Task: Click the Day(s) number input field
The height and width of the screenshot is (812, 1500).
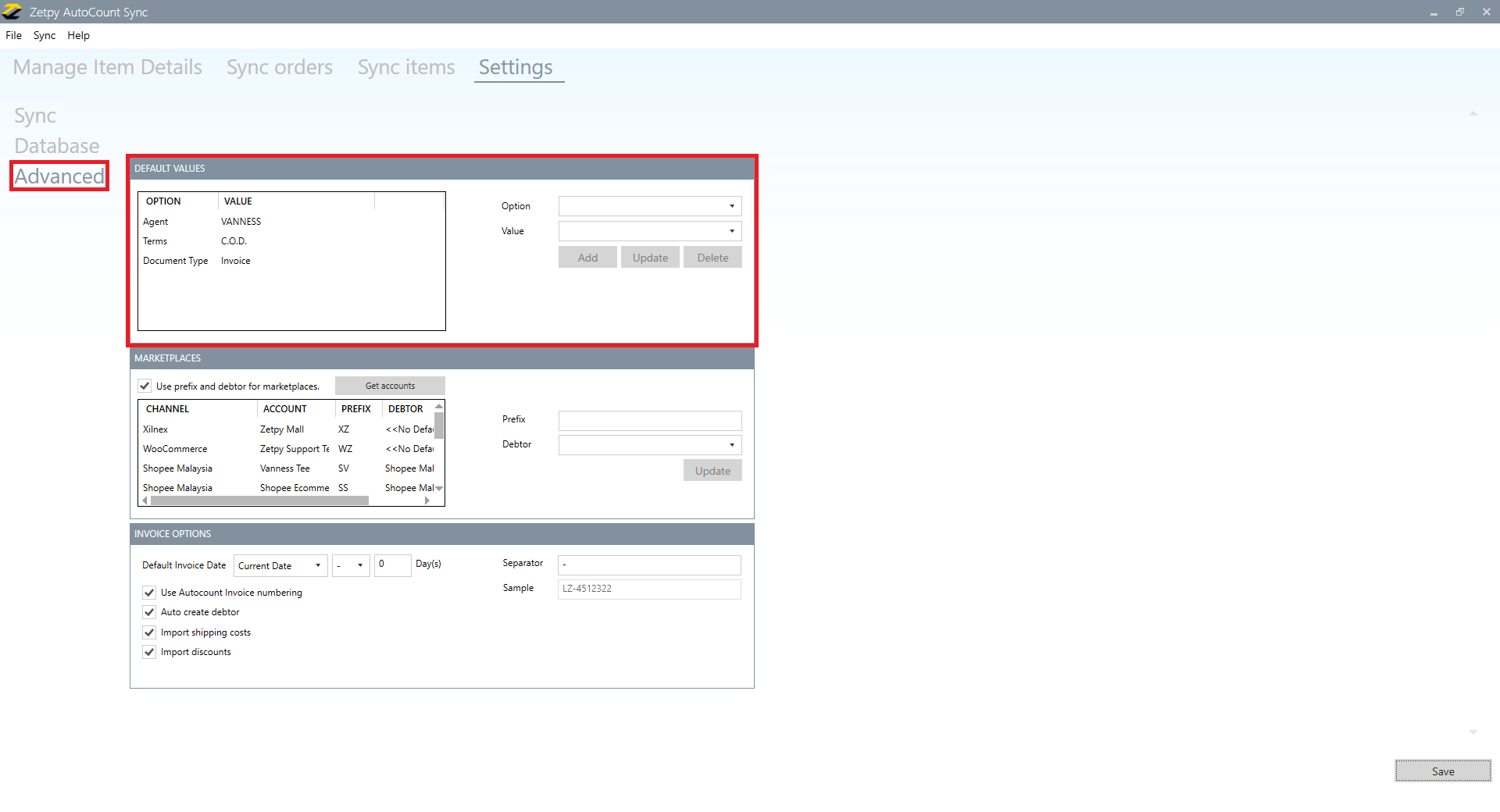Action: tap(392, 565)
